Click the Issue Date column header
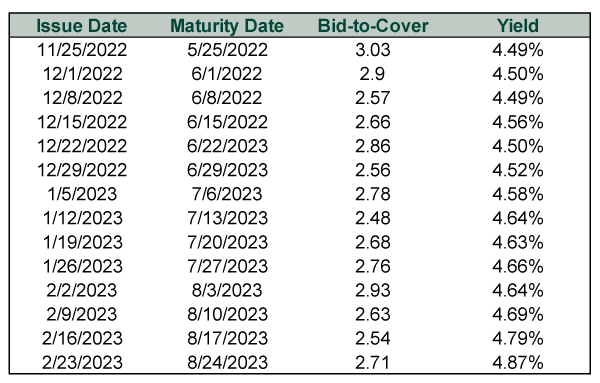The height and width of the screenshot is (383, 600). coord(82,26)
